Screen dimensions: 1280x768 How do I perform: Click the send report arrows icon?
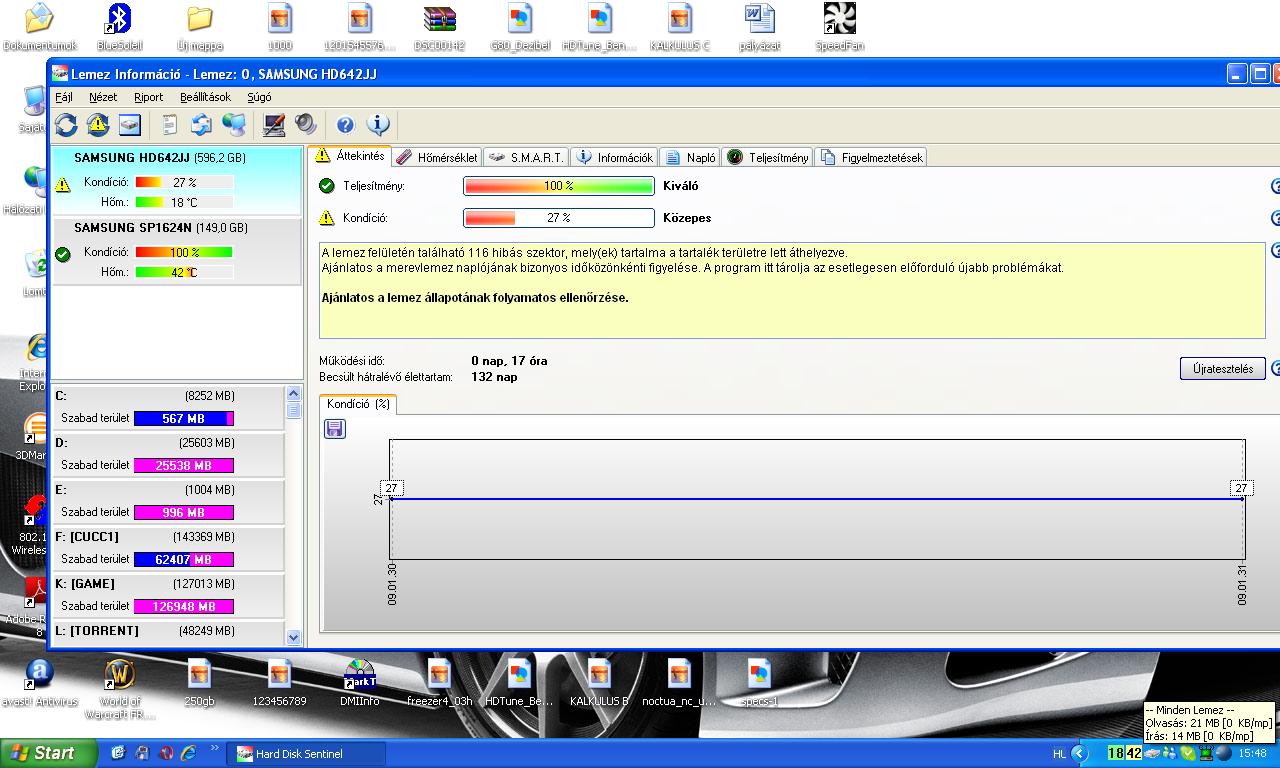(201, 125)
